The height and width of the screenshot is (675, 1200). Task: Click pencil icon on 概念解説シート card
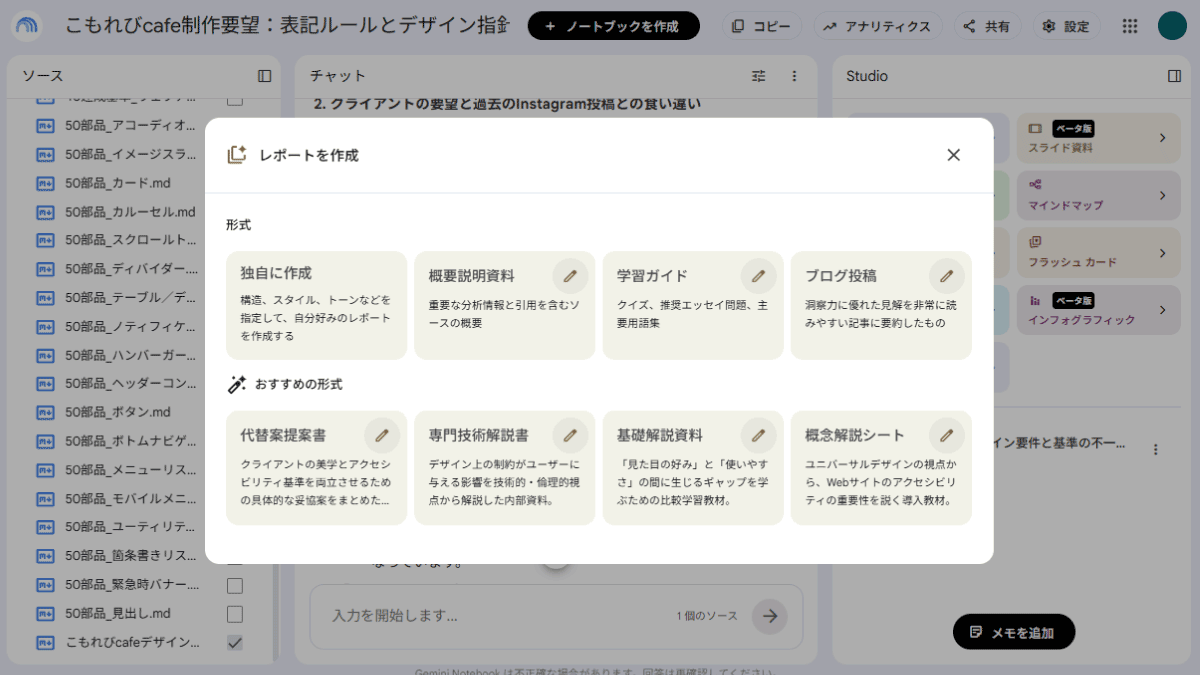tap(946, 435)
